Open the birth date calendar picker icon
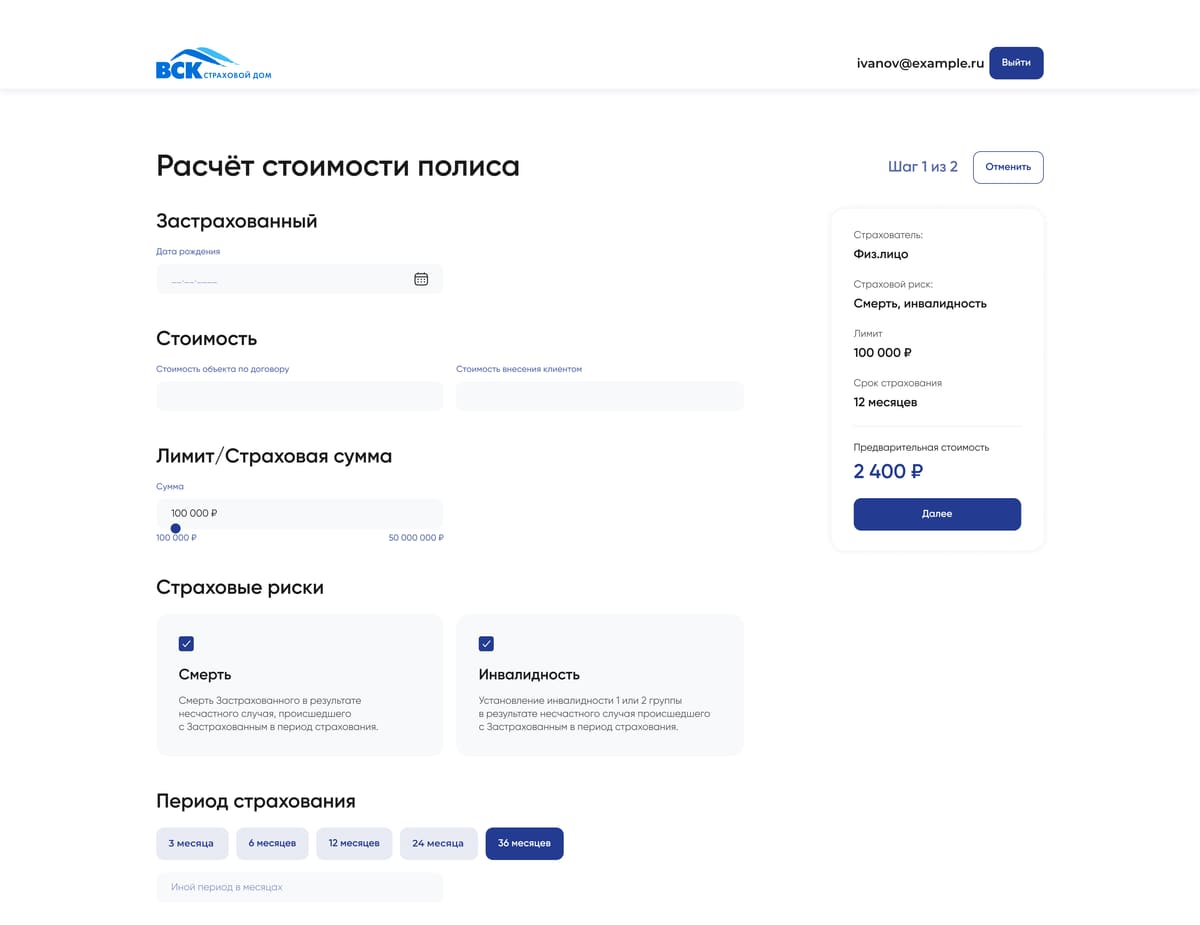1200x925 pixels. [x=421, y=279]
